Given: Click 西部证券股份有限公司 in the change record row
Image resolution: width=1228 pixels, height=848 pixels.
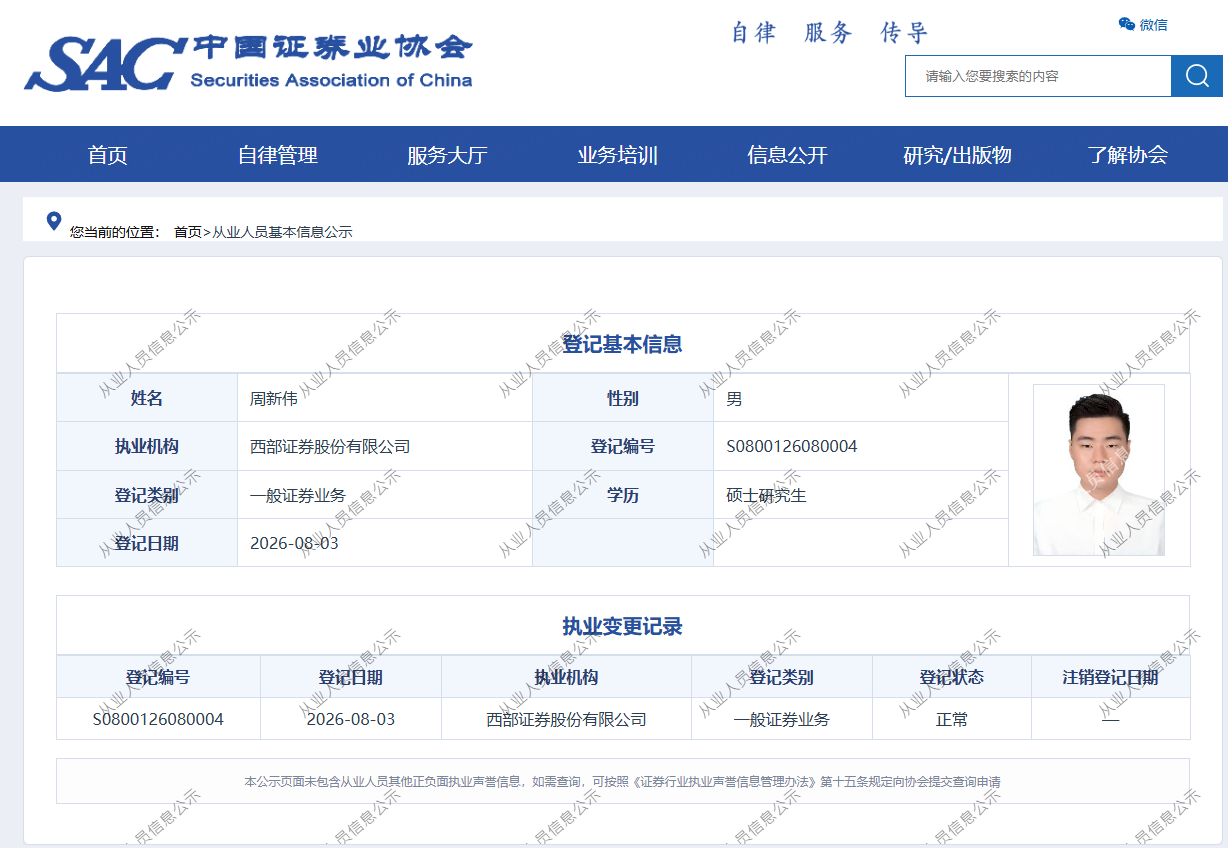Looking at the screenshot, I should pos(566,719).
